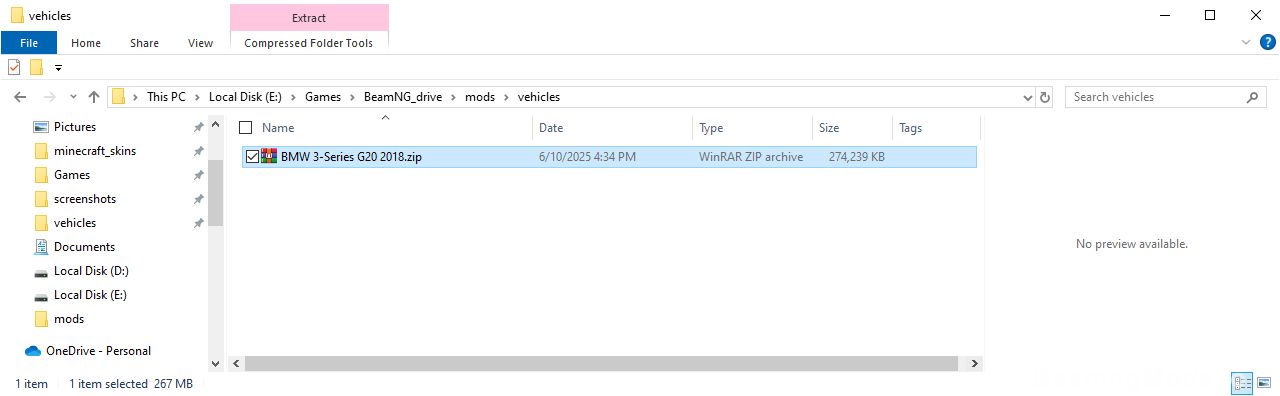
Task: Click the Forward navigation arrow
Action: (48, 97)
